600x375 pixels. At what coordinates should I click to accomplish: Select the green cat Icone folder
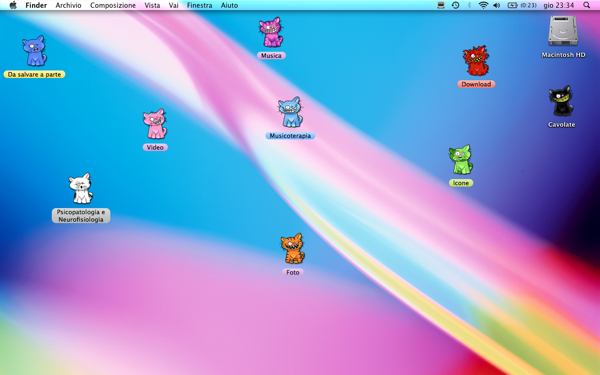[461, 160]
